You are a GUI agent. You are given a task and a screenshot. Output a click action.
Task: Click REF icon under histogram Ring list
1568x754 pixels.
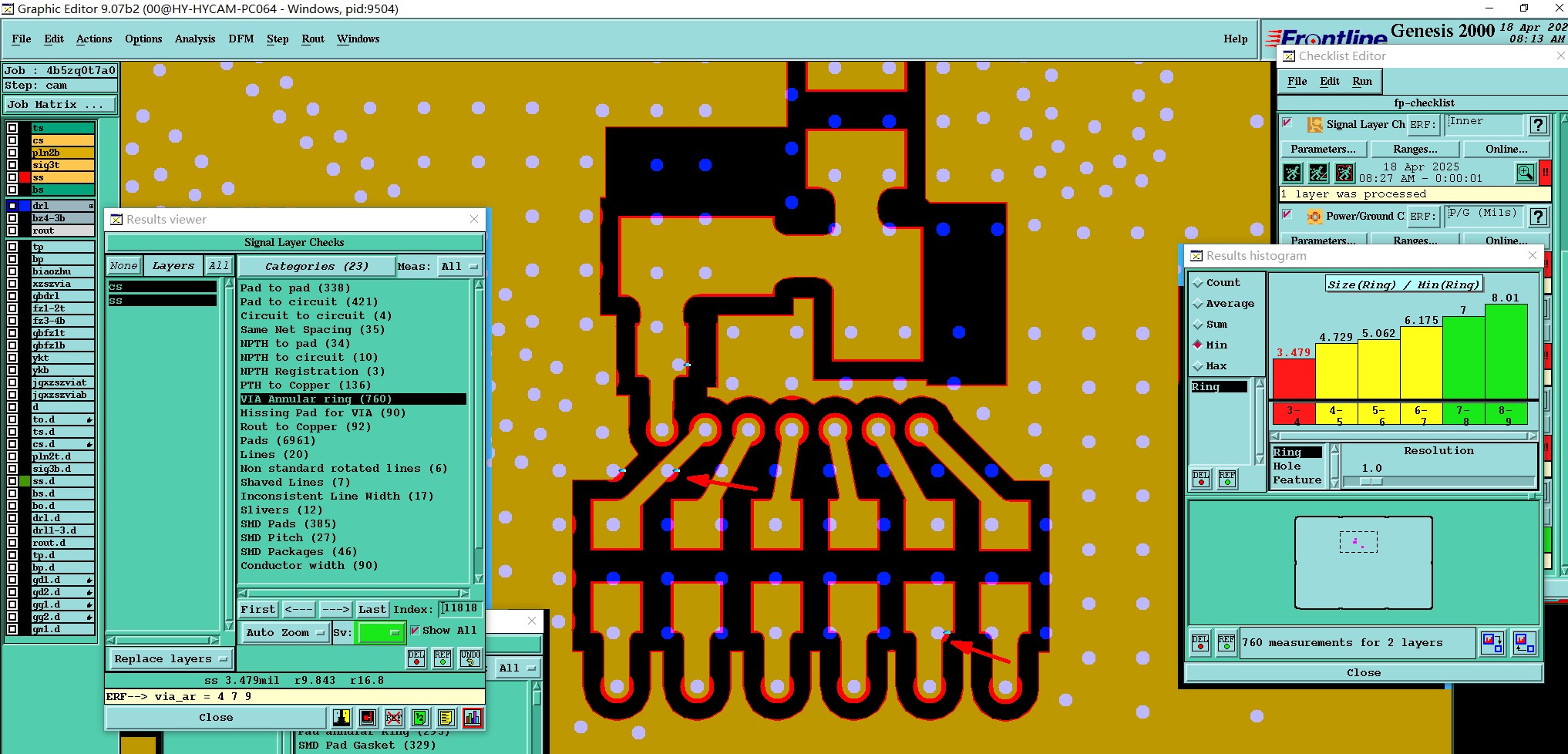[1227, 478]
